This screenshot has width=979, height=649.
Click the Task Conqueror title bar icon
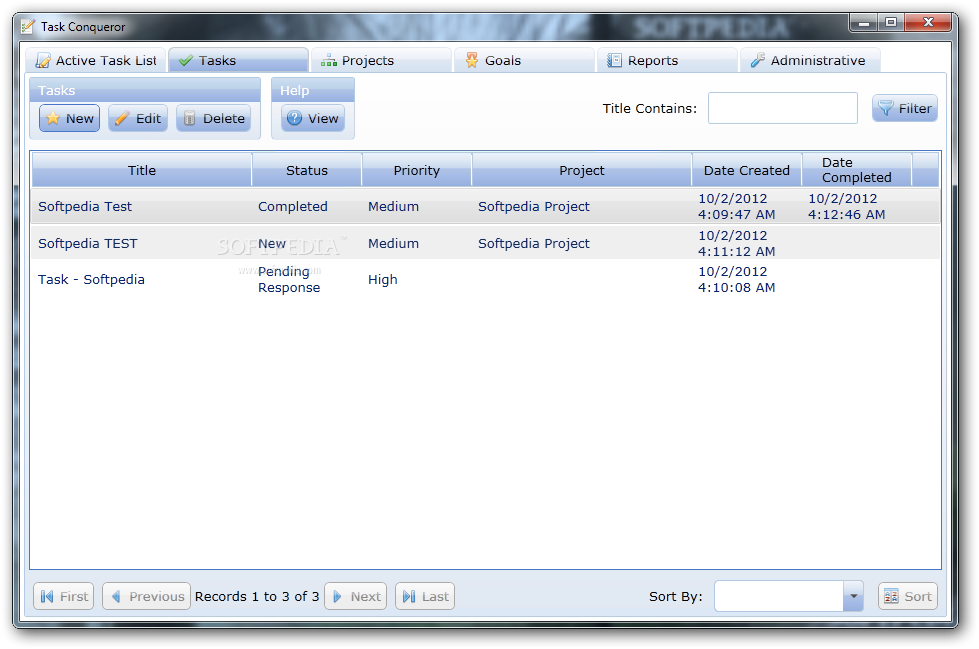click(27, 26)
